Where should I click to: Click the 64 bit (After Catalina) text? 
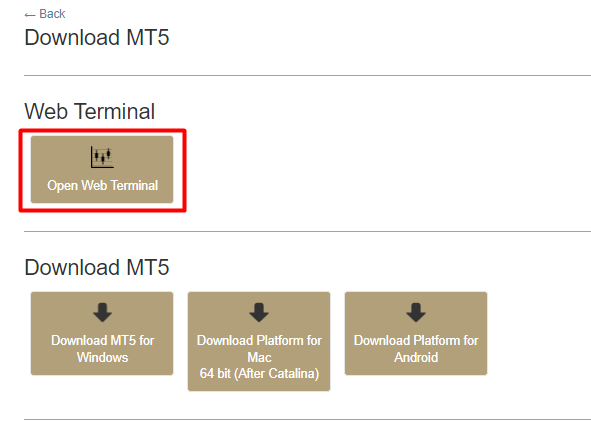click(259, 374)
